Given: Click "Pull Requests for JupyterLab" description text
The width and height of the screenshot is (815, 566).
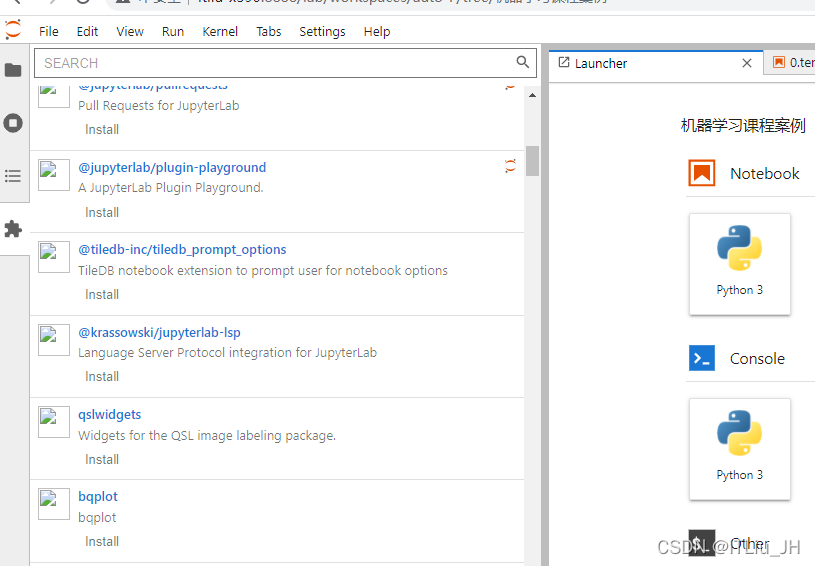Looking at the screenshot, I should coord(159,106).
